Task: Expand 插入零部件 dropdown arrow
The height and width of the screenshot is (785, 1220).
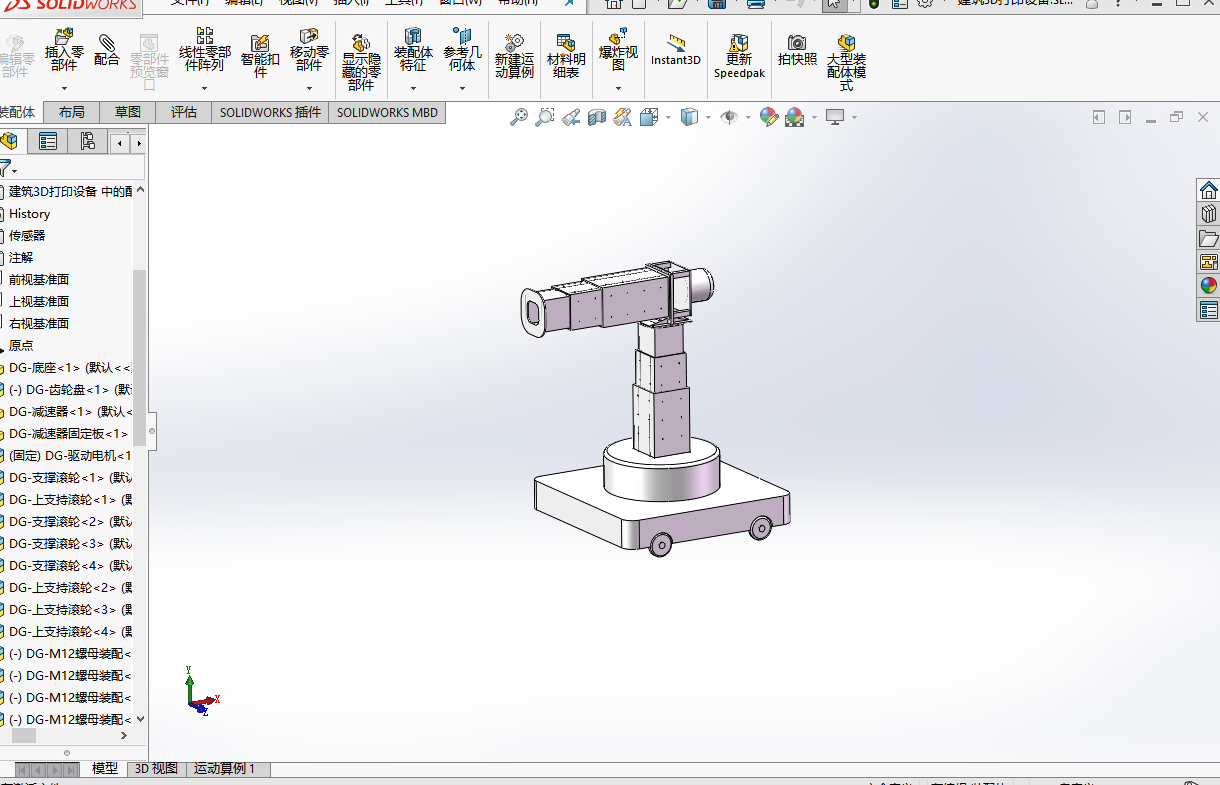Action: [x=64, y=88]
